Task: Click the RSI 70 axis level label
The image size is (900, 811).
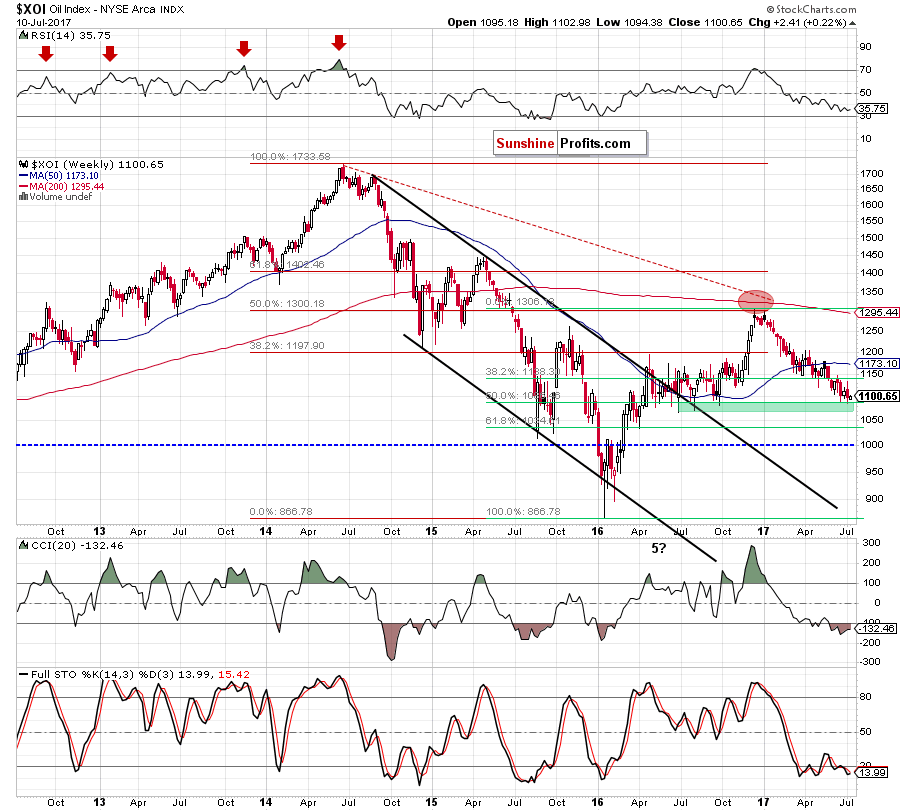Action: click(865, 70)
